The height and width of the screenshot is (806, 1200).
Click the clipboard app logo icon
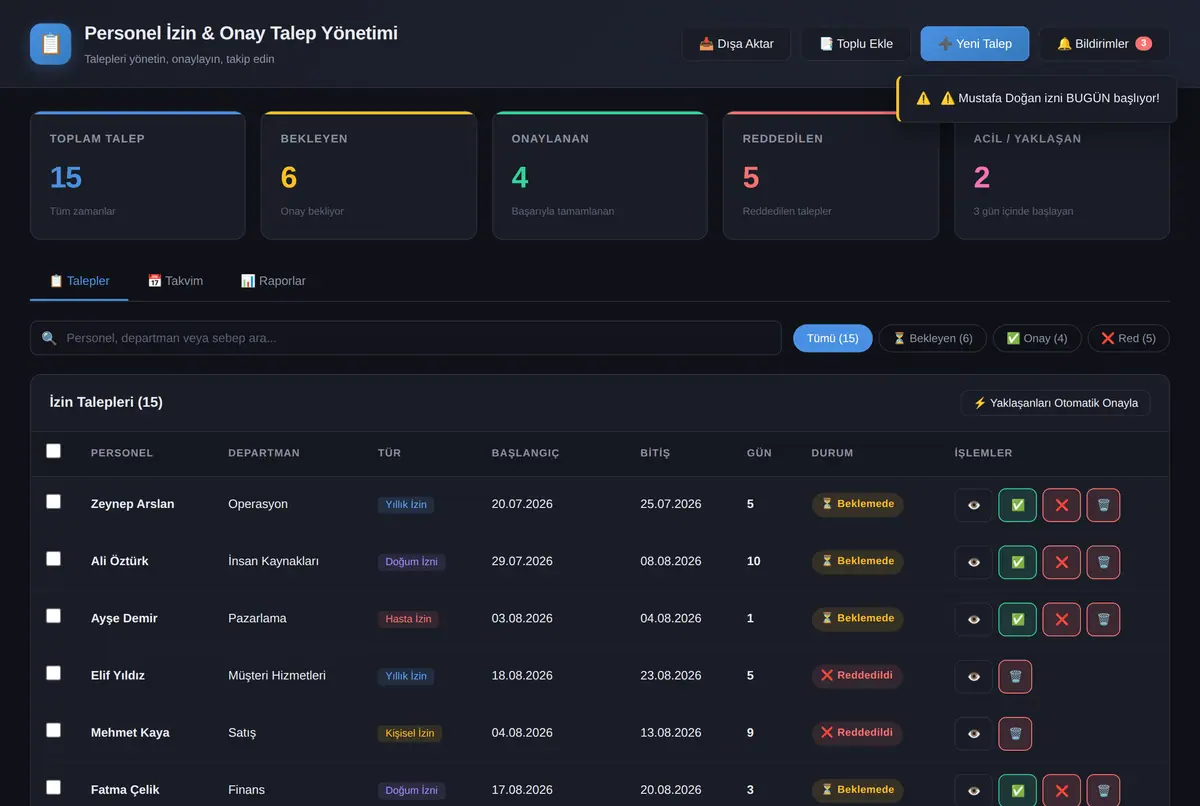51,44
